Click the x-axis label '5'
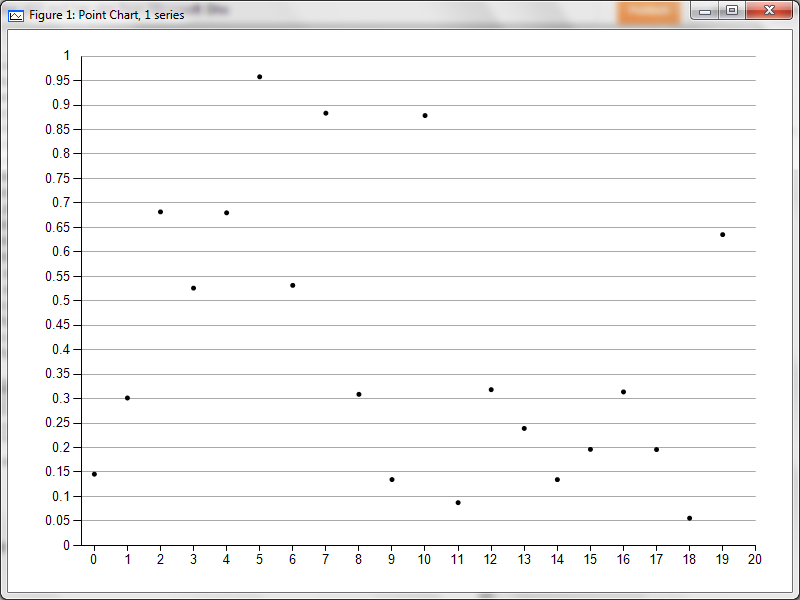Image resolution: width=800 pixels, height=600 pixels. click(x=259, y=559)
